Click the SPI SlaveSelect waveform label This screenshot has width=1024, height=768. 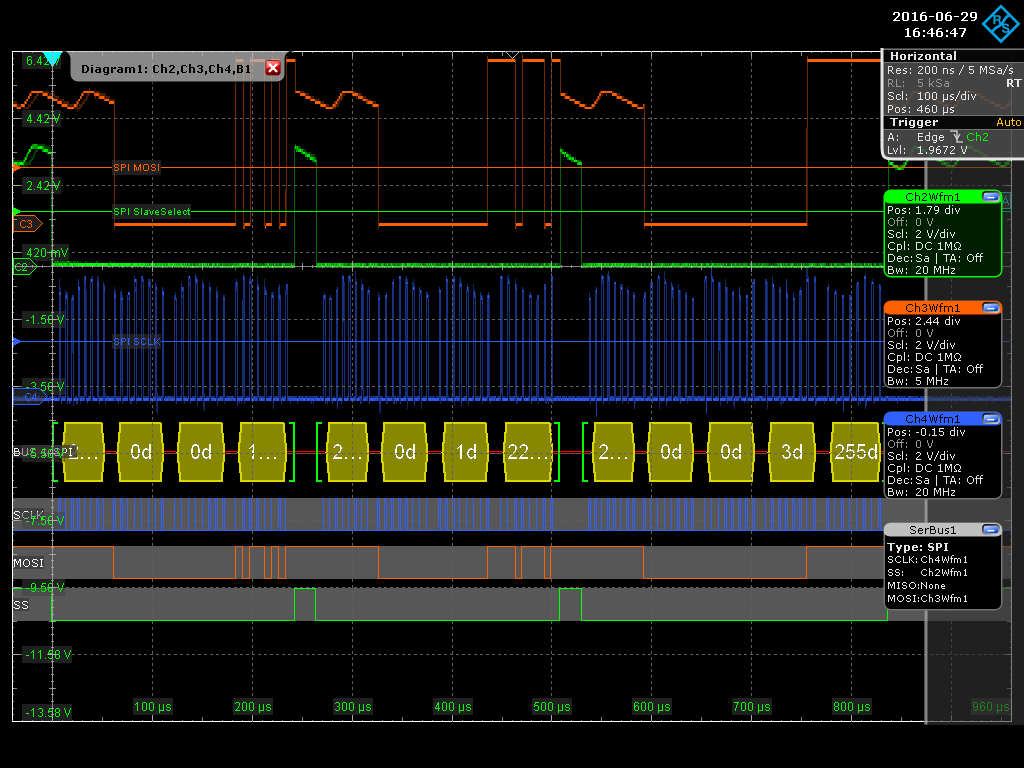[152, 212]
